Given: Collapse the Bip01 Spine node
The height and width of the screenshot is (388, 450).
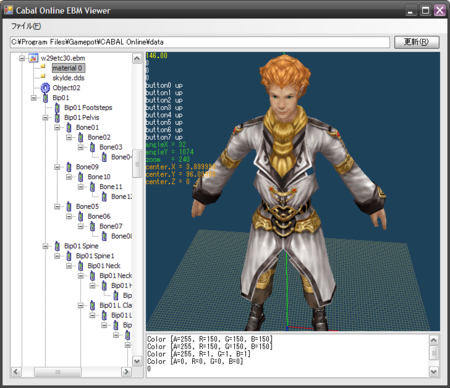Looking at the screenshot, I should point(45,246).
